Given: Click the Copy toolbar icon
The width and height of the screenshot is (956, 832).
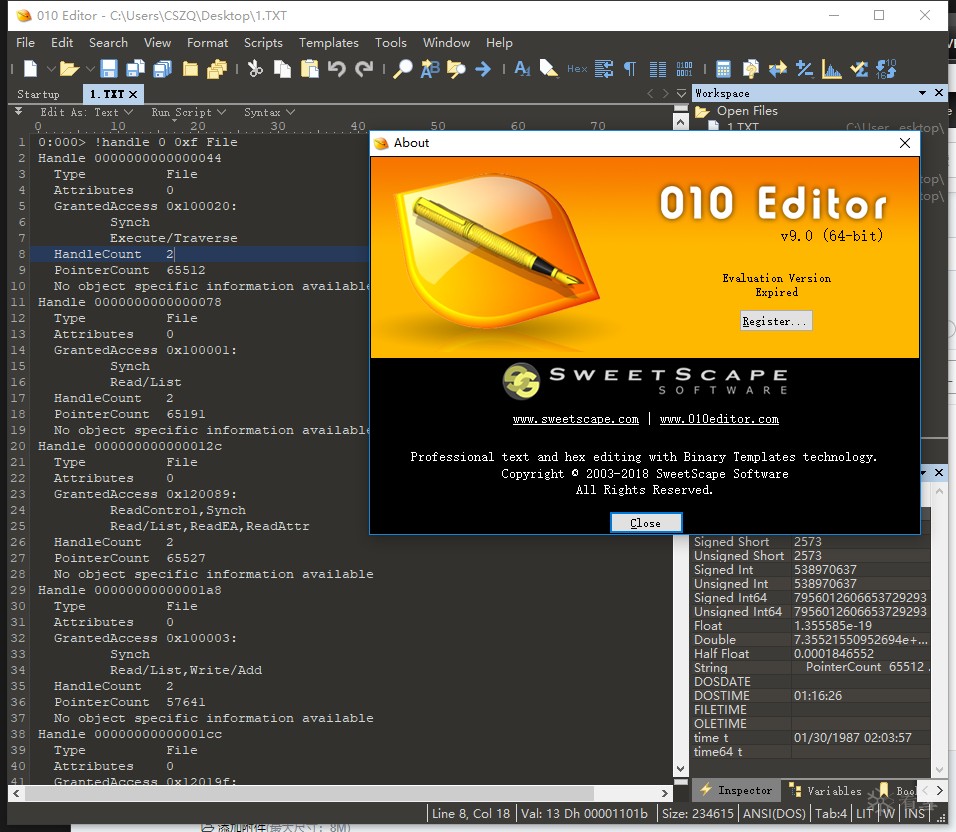Looking at the screenshot, I should (x=282, y=69).
